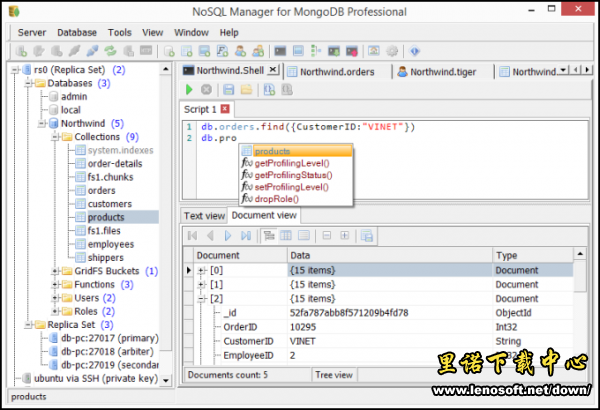Go to next document with blue arrow
Image resolution: width=600 pixels, height=410 pixels.
pos(228,235)
